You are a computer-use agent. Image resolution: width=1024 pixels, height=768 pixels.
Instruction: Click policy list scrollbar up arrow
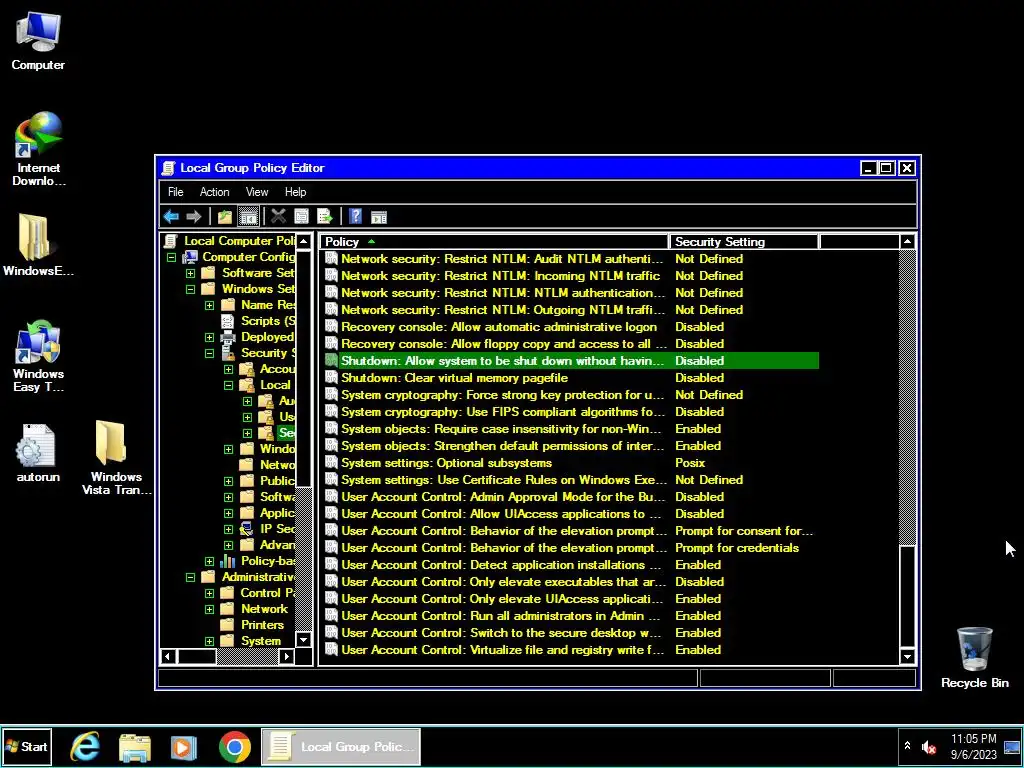click(x=908, y=242)
